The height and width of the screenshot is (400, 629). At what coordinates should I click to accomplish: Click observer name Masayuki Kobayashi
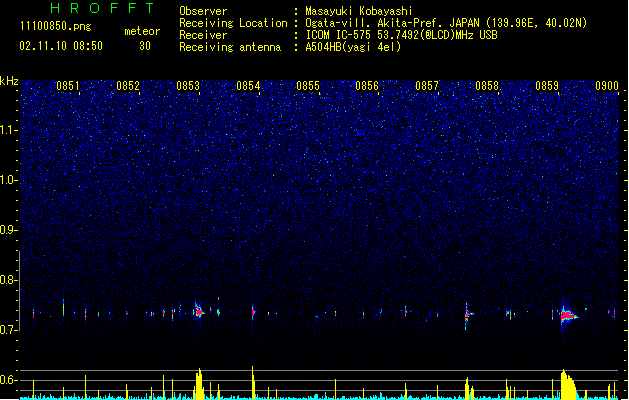pyautogui.click(x=359, y=11)
